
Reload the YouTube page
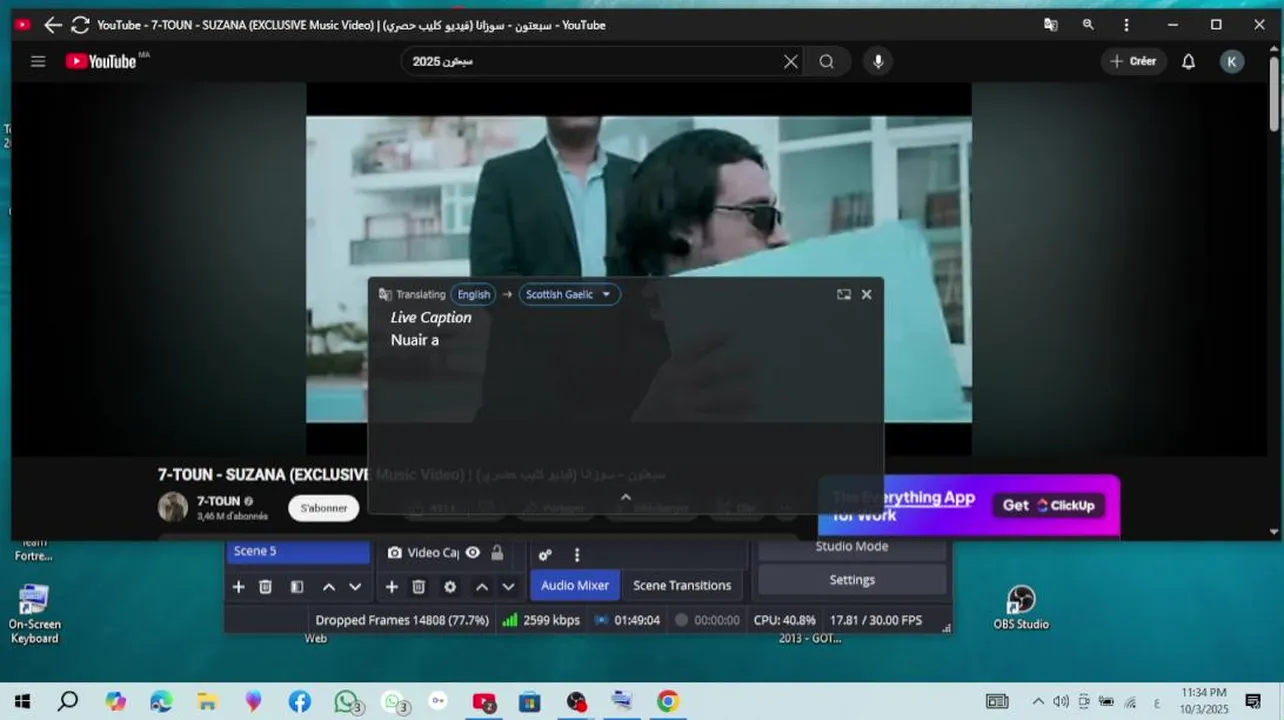coord(80,25)
